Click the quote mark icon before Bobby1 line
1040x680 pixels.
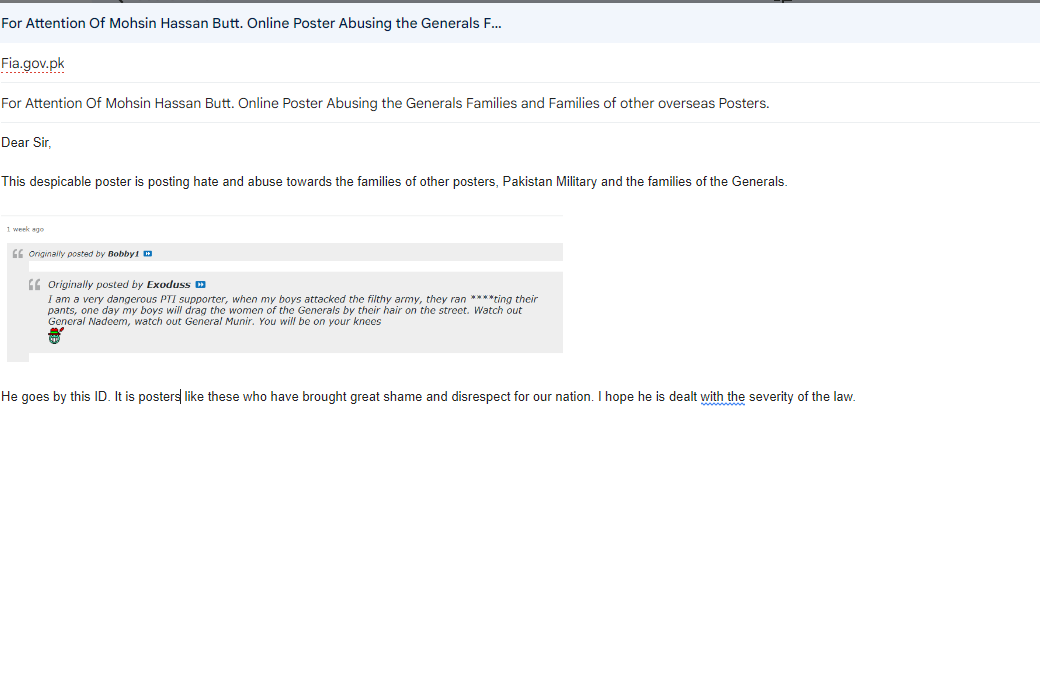click(17, 254)
